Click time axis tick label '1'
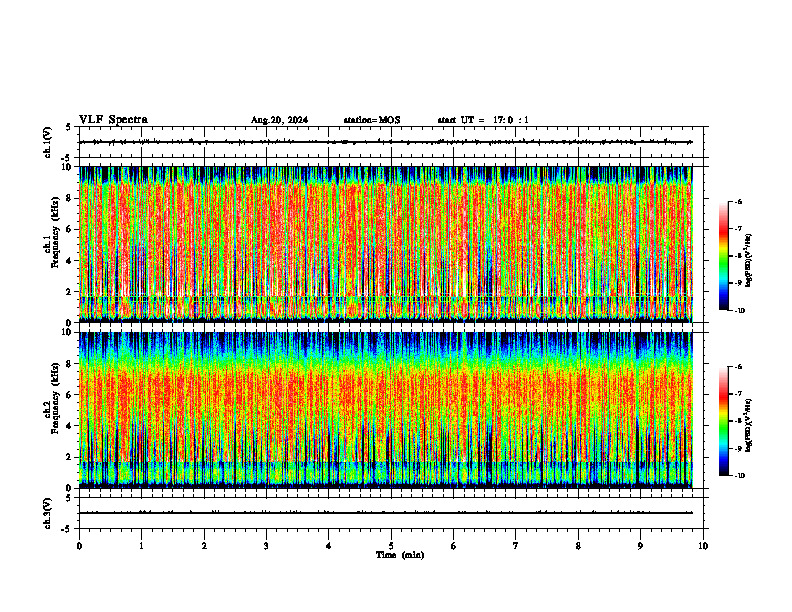The image size is (792, 612). [142, 546]
